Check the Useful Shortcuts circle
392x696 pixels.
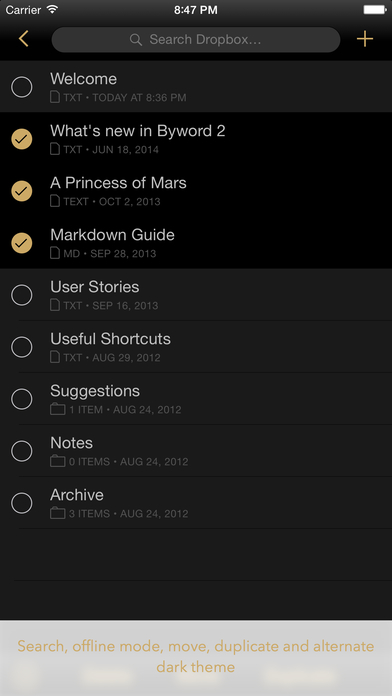click(22, 347)
